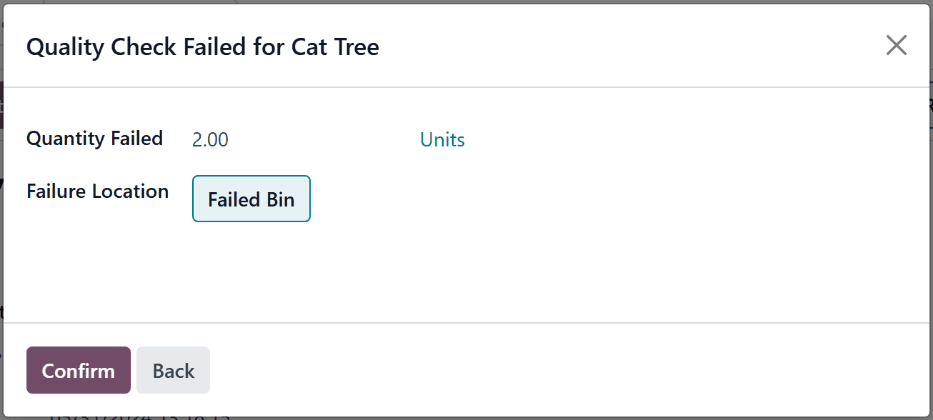933x420 pixels.
Task: Go back with the Back button
Action: pos(173,371)
